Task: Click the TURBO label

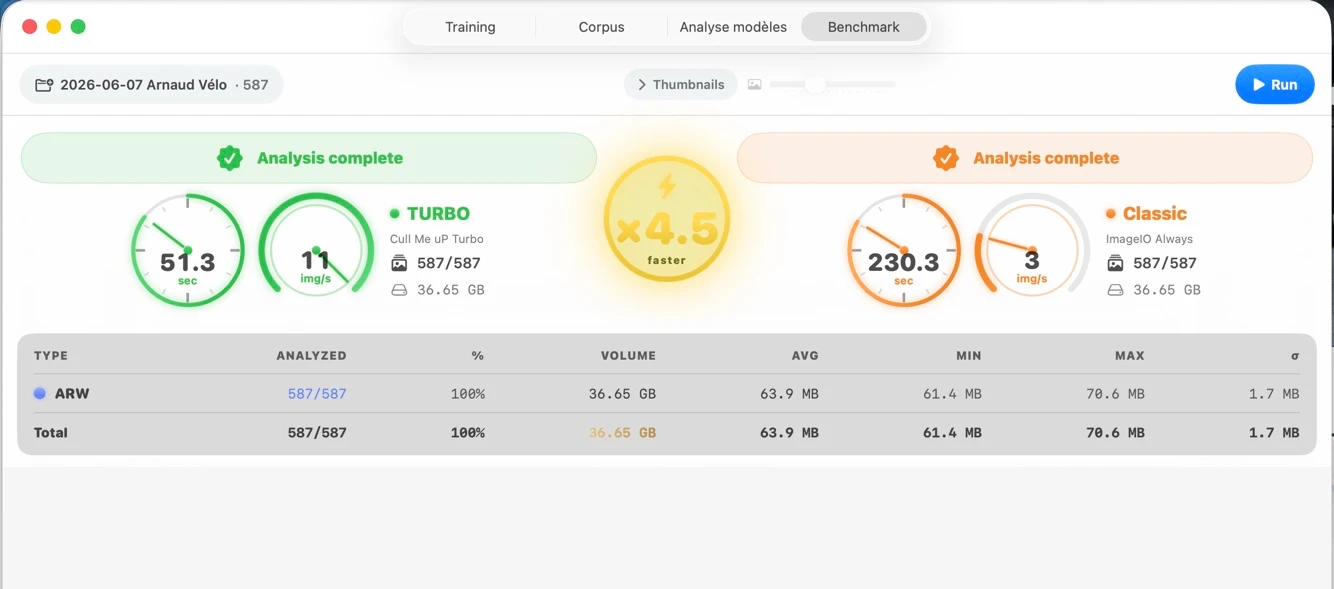Action: pos(438,213)
